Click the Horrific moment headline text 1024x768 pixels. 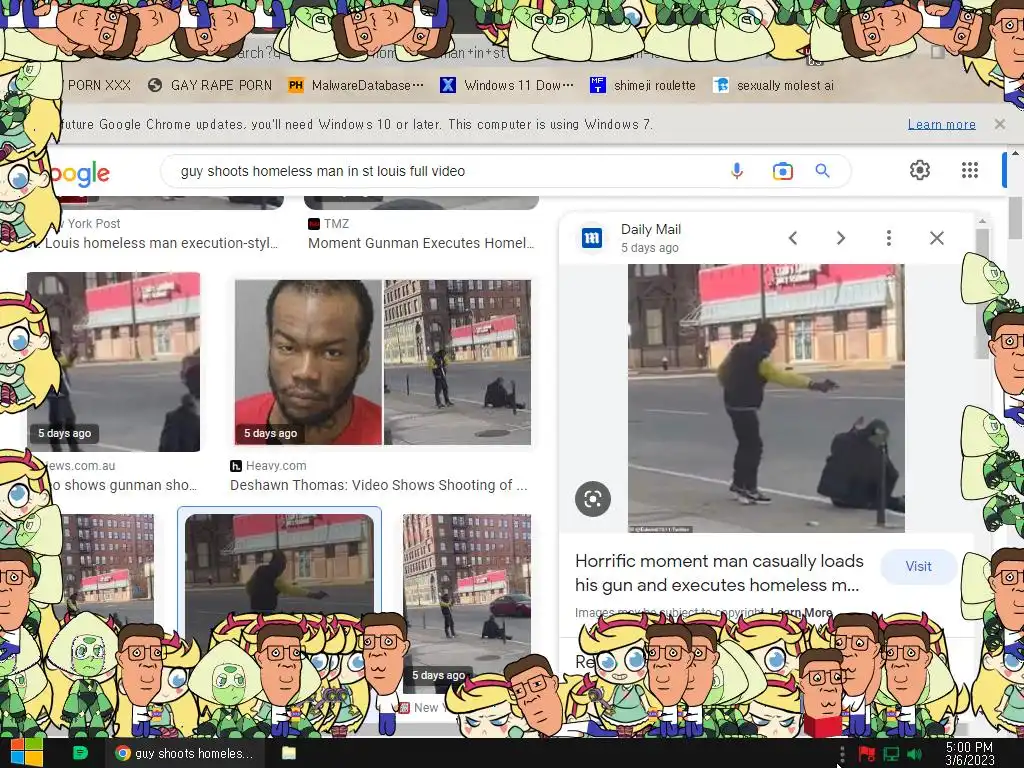tap(719, 573)
